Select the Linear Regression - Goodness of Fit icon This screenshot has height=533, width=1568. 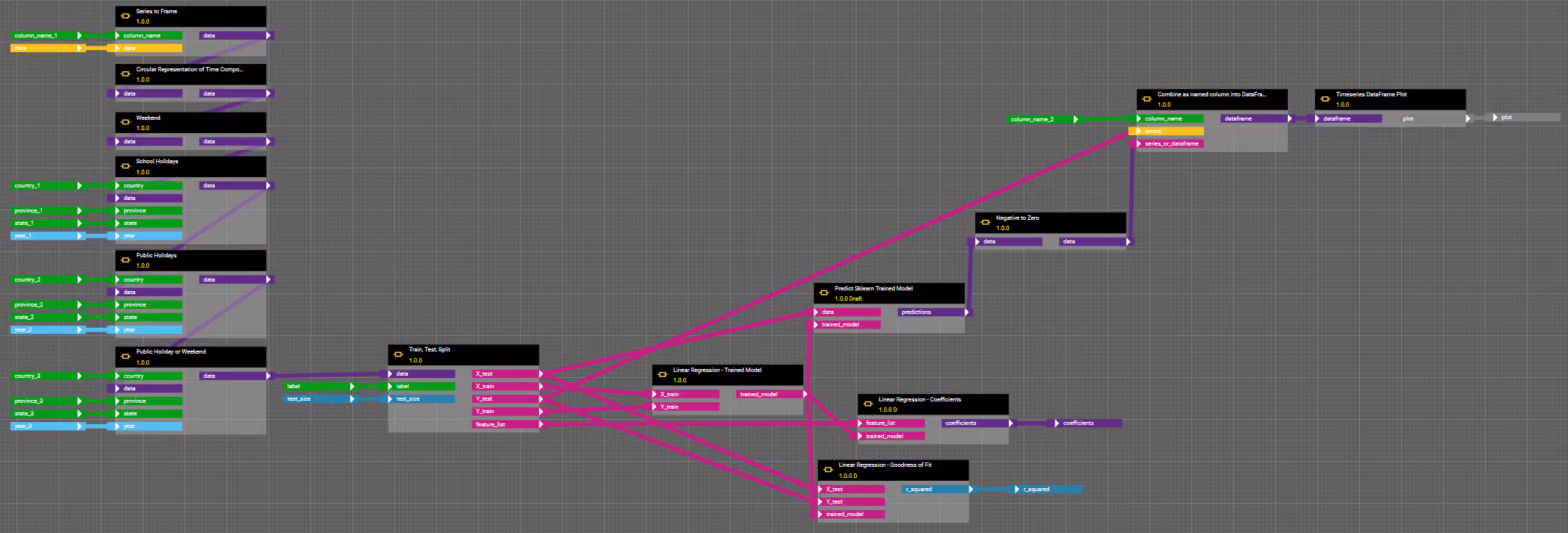click(828, 470)
